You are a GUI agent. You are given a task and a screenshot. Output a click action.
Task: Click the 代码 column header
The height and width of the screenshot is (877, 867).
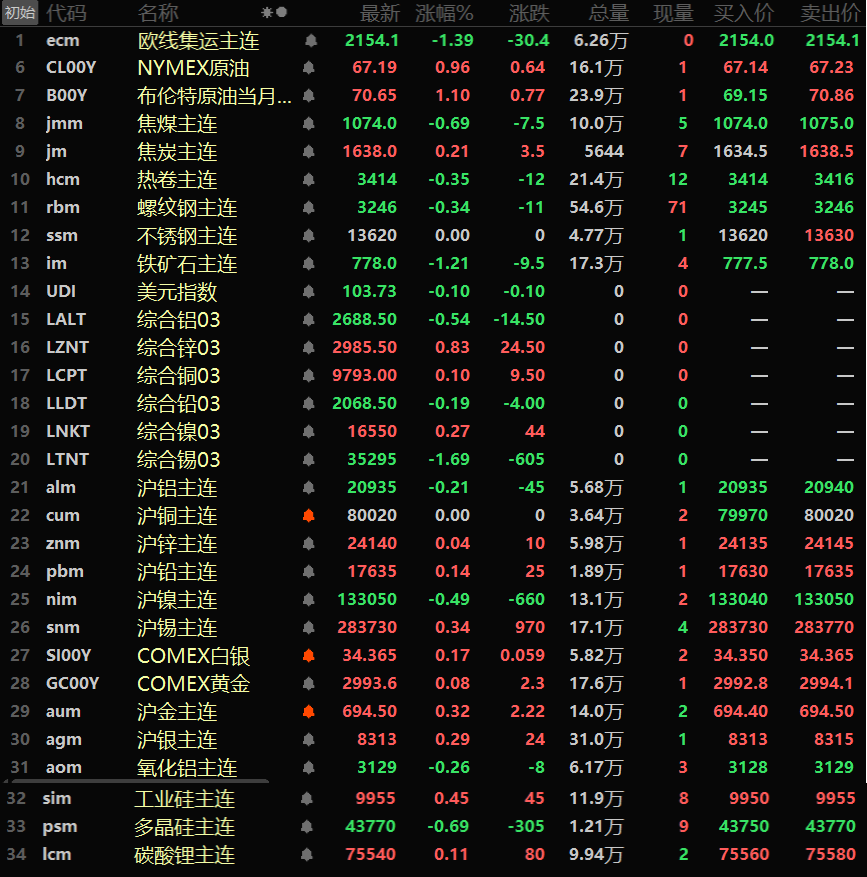(66, 13)
